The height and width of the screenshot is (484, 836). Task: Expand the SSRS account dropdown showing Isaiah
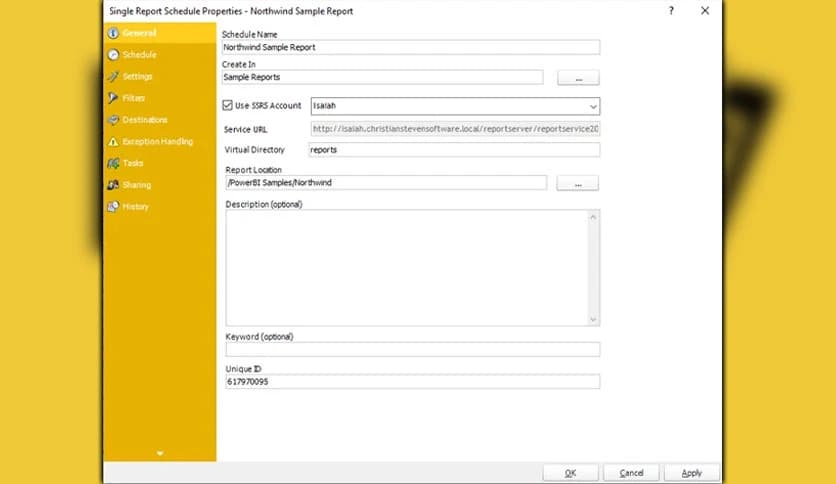click(593, 107)
